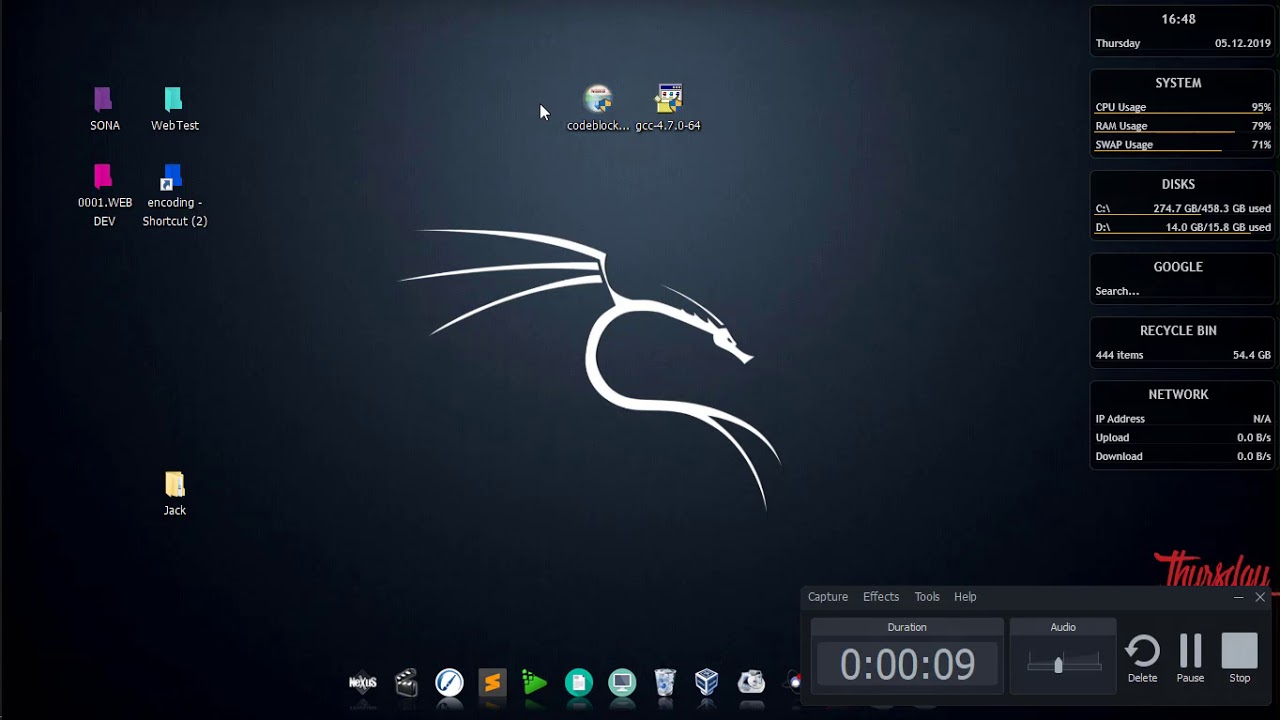Click the RAM Usage meter
Image resolution: width=1280 pixels, height=720 pixels.
click(x=1183, y=126)
